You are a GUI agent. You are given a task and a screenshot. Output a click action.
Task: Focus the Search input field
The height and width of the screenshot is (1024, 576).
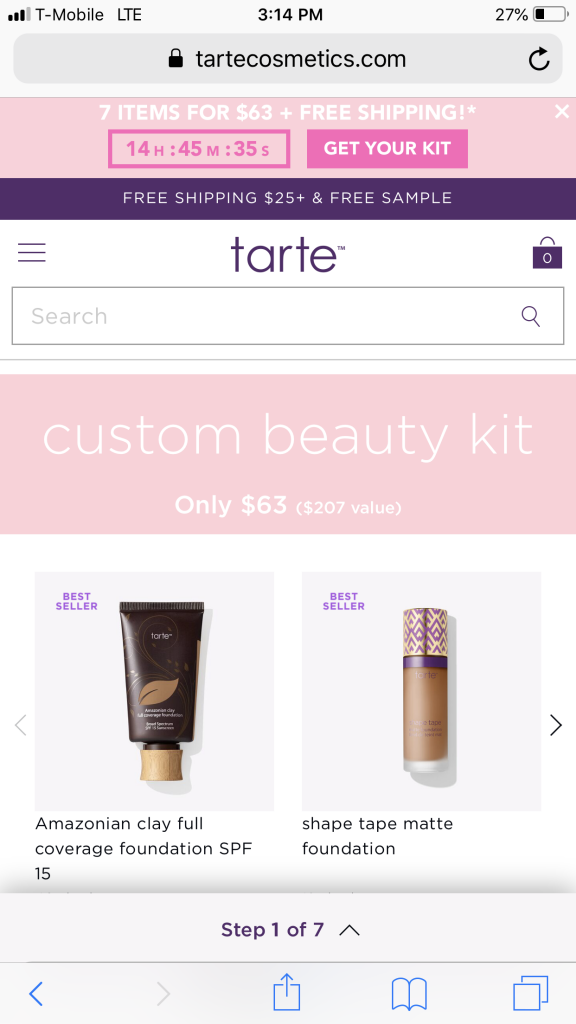click(288, 316)
